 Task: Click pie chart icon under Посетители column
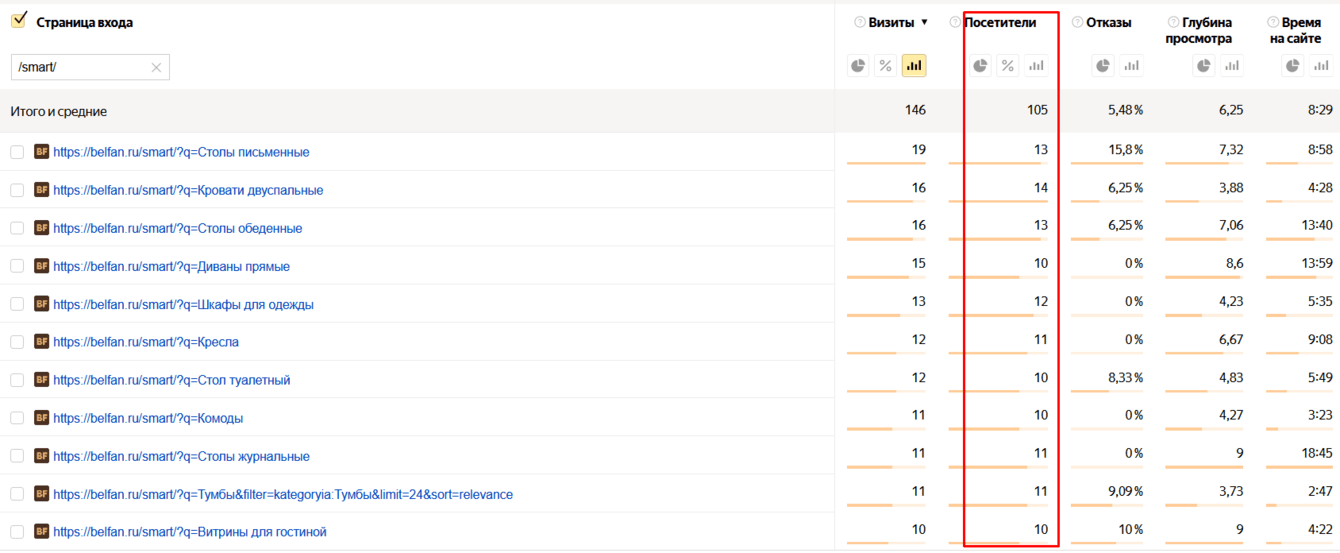pyautogui.click(x=980, y=66)
